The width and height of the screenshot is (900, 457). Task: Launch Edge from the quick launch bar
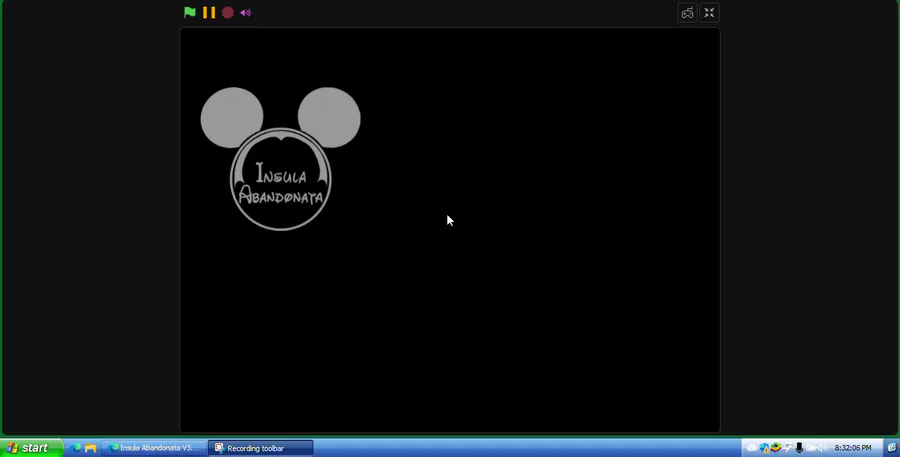point(76,448)
